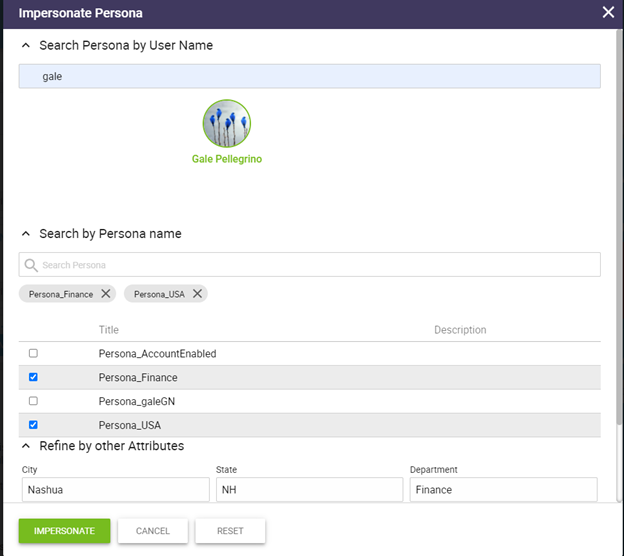
Task: Select Gale Pellegrino's avatar picture
Action: (227, 124)
